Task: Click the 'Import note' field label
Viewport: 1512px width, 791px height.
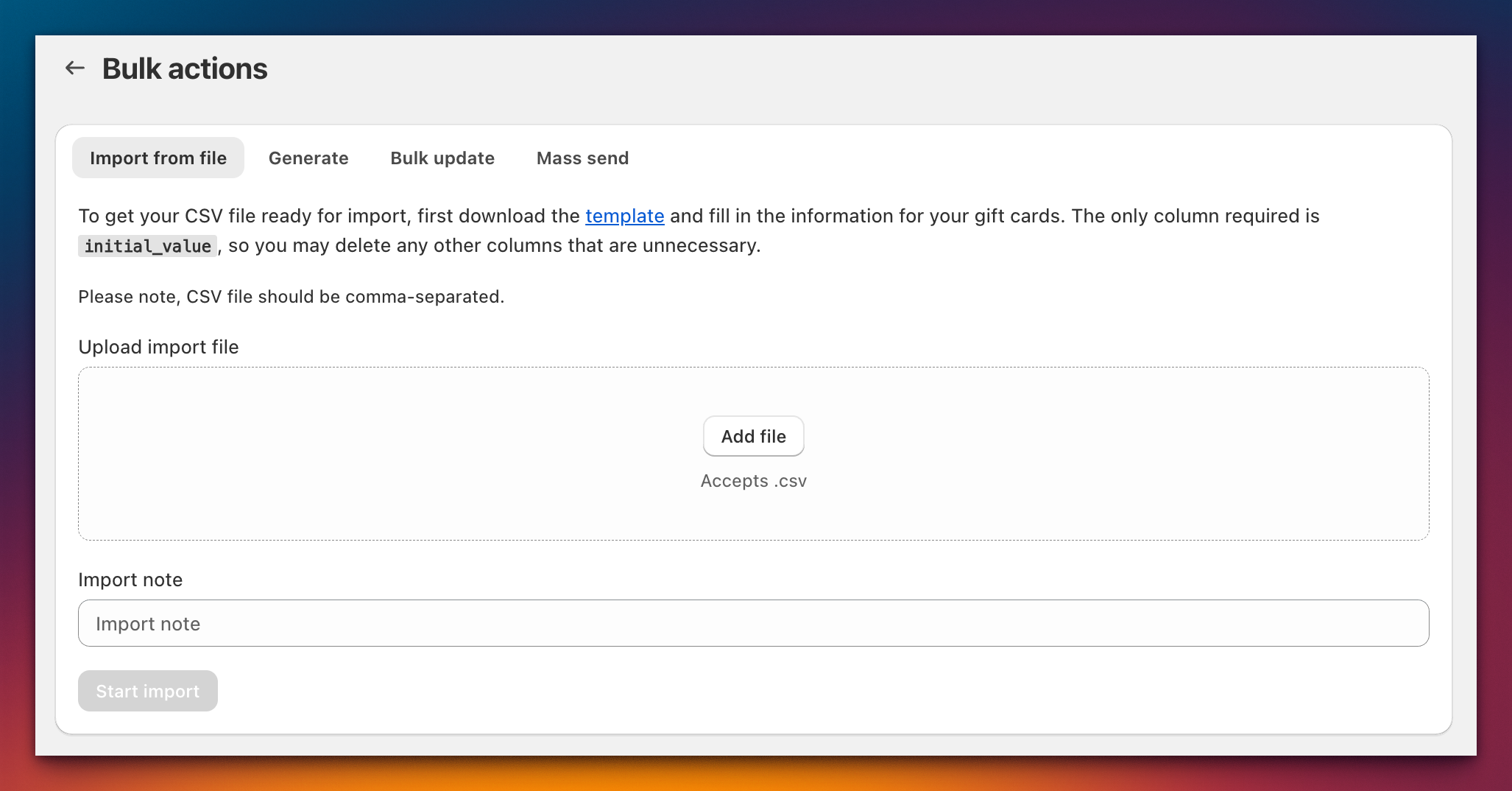Action: point(130,580)
